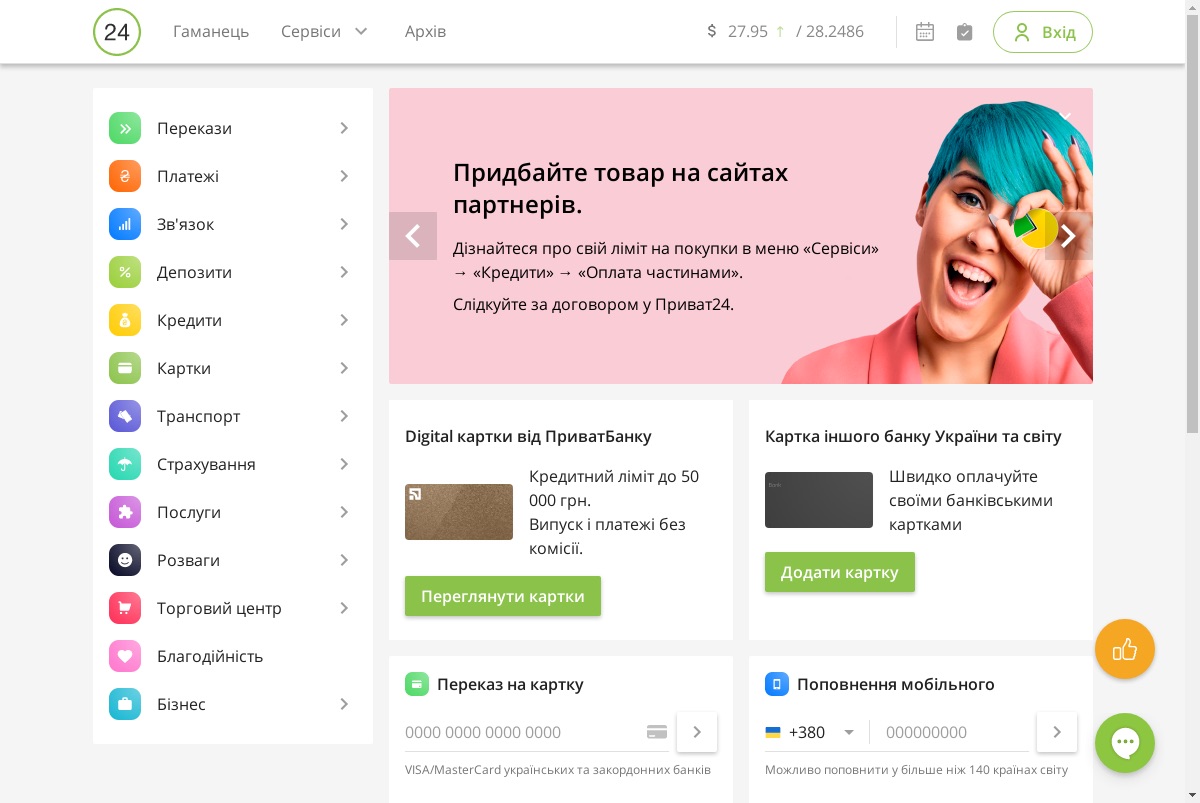Click the Перекази arrows icon
This screenshot has height=803, width=1200.
(125, 128)
